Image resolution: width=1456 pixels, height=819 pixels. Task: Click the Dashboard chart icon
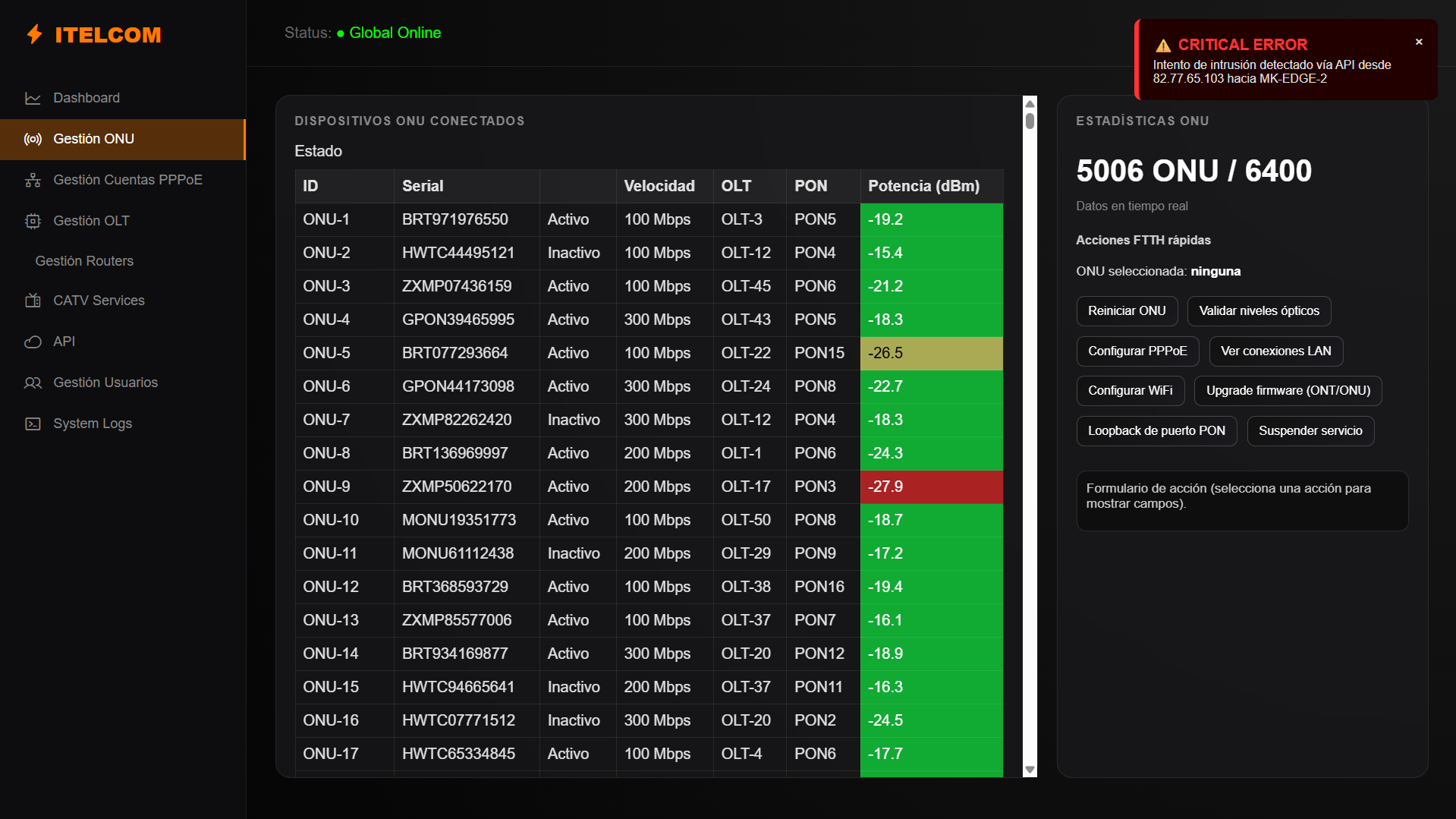33,98
